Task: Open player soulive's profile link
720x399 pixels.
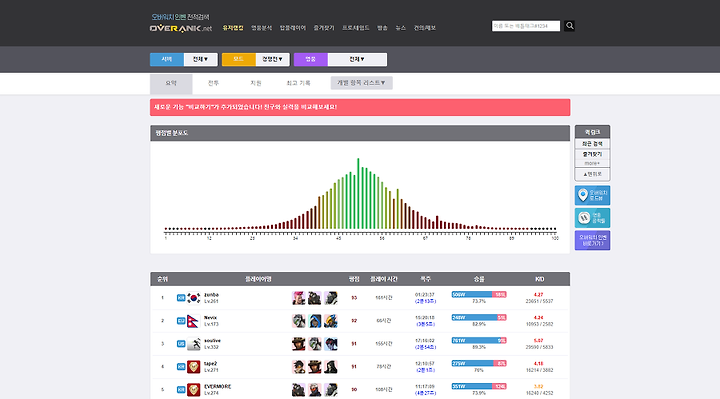Action: [x=212, y=341]
